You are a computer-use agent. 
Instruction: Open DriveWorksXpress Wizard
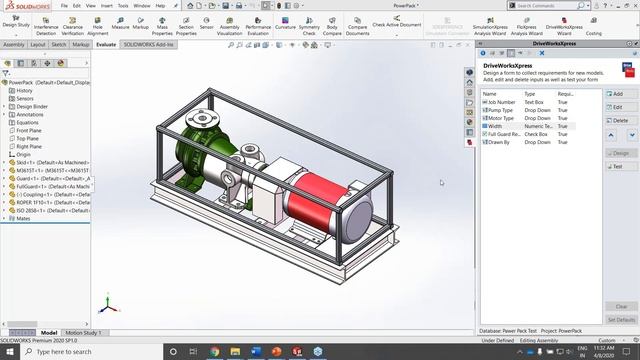(564, 26)
